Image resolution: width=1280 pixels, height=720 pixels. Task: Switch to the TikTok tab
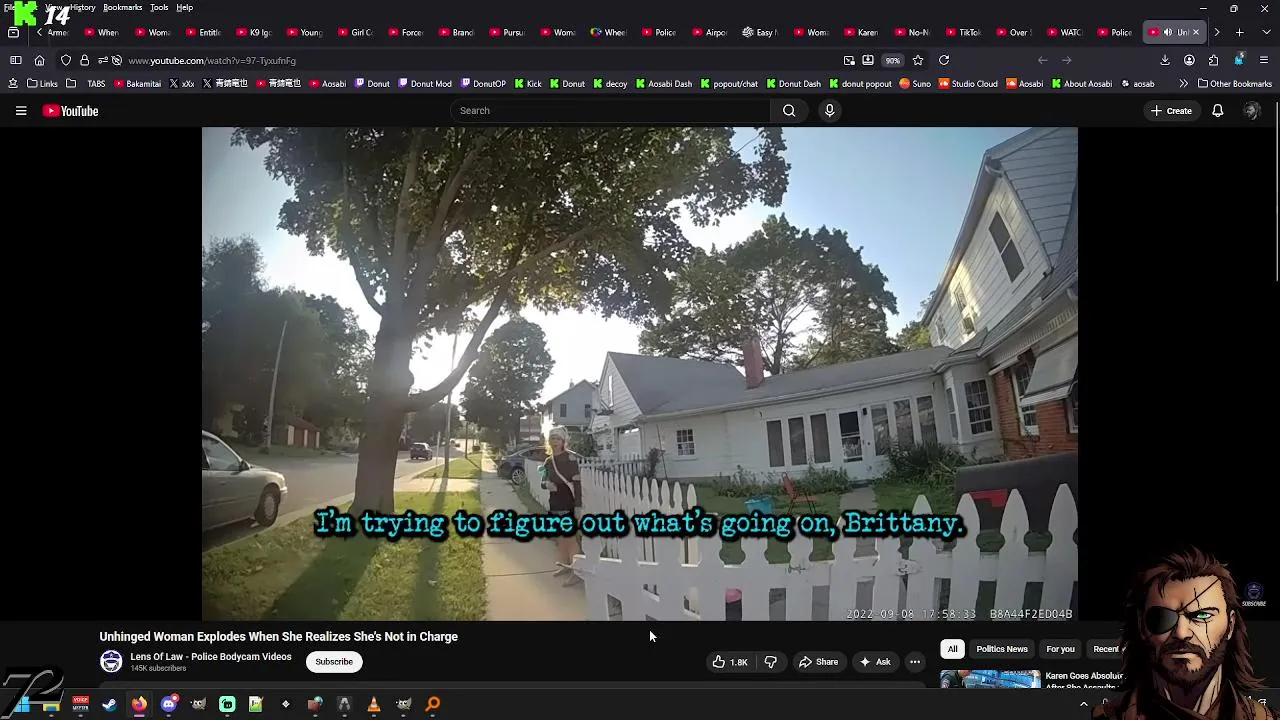pos(962,32)
